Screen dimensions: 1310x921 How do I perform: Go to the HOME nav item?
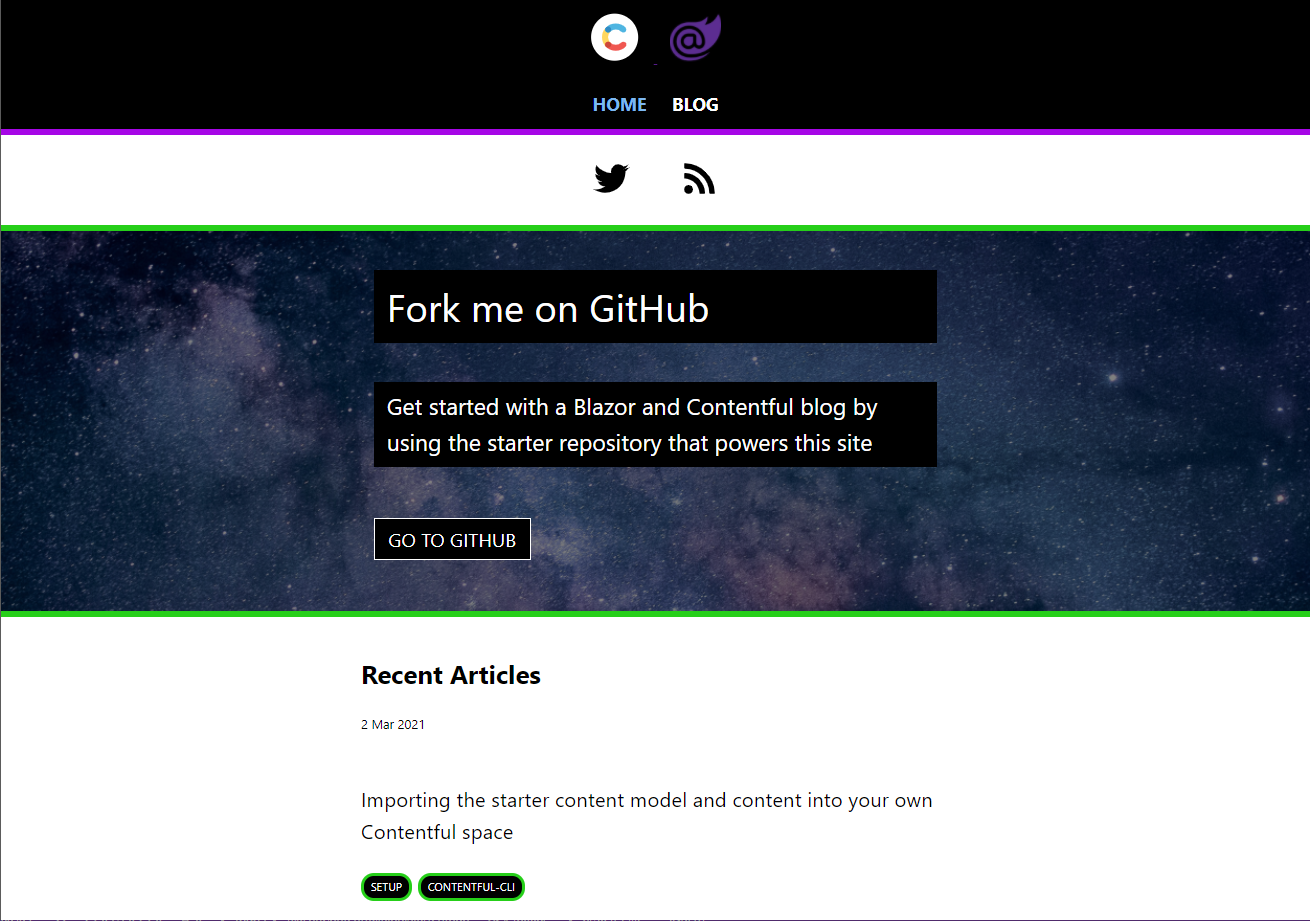620,104
